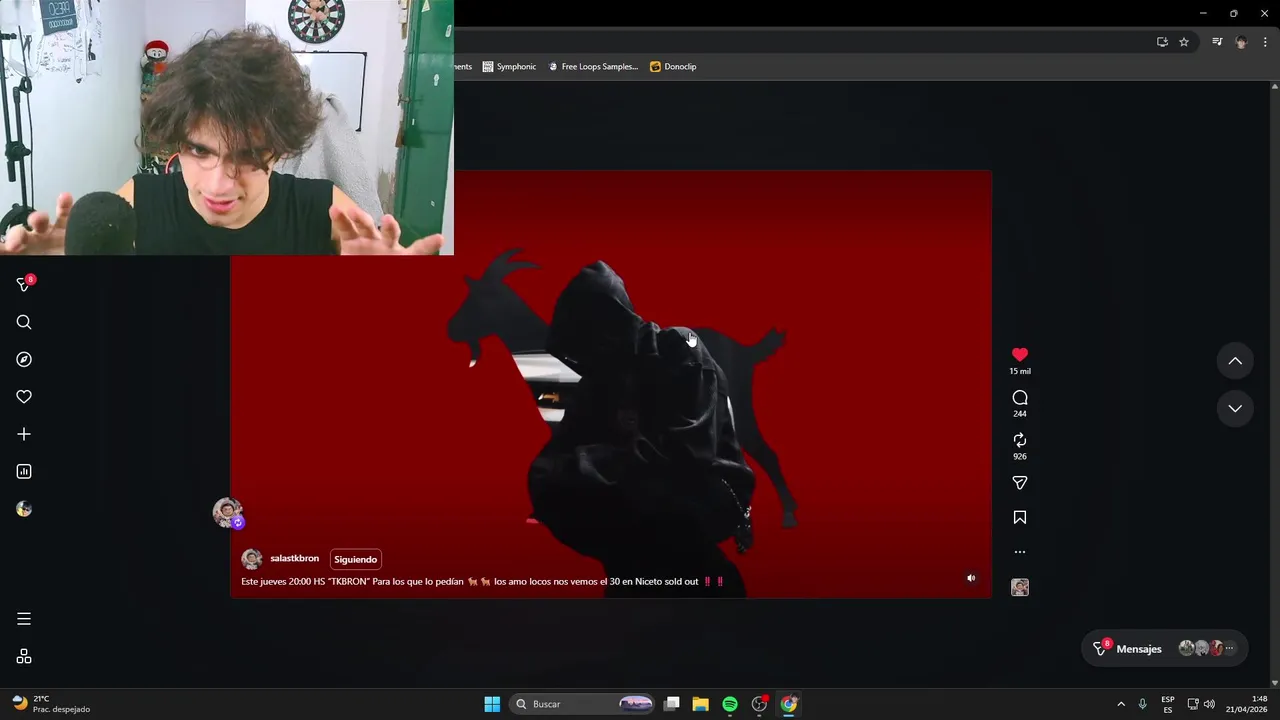
Task: Open the search panel in sidebar
Action: [24, 322]
